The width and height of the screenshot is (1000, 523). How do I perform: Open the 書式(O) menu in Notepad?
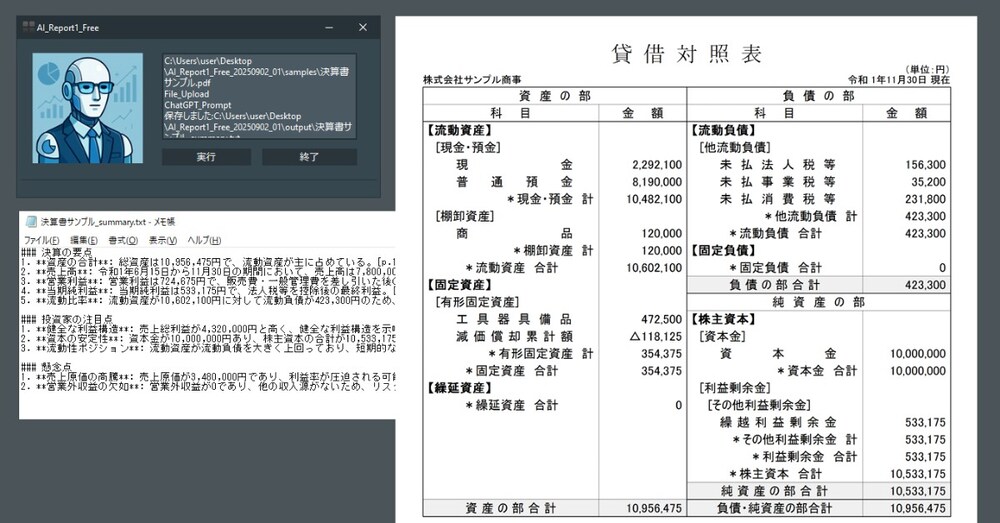coord(123,240)
